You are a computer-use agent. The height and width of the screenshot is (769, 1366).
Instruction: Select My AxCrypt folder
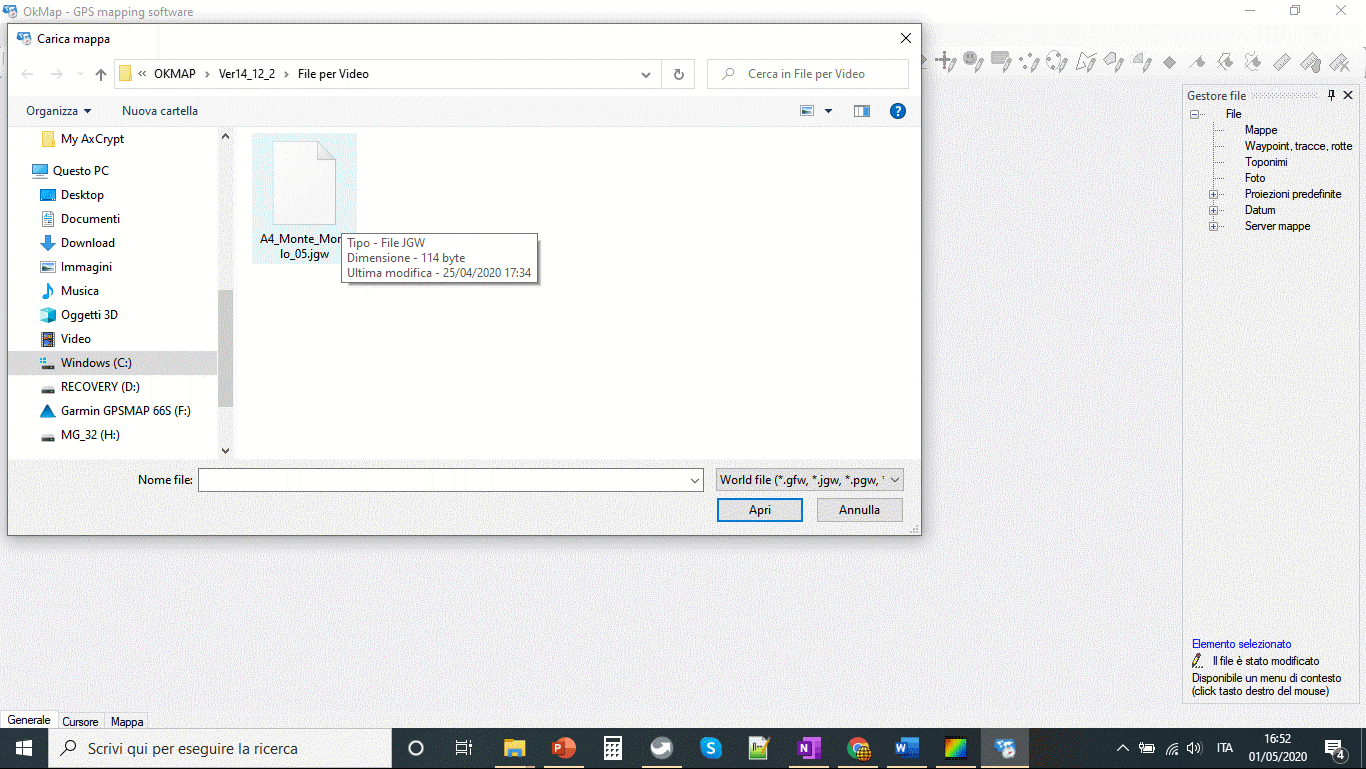92,139
